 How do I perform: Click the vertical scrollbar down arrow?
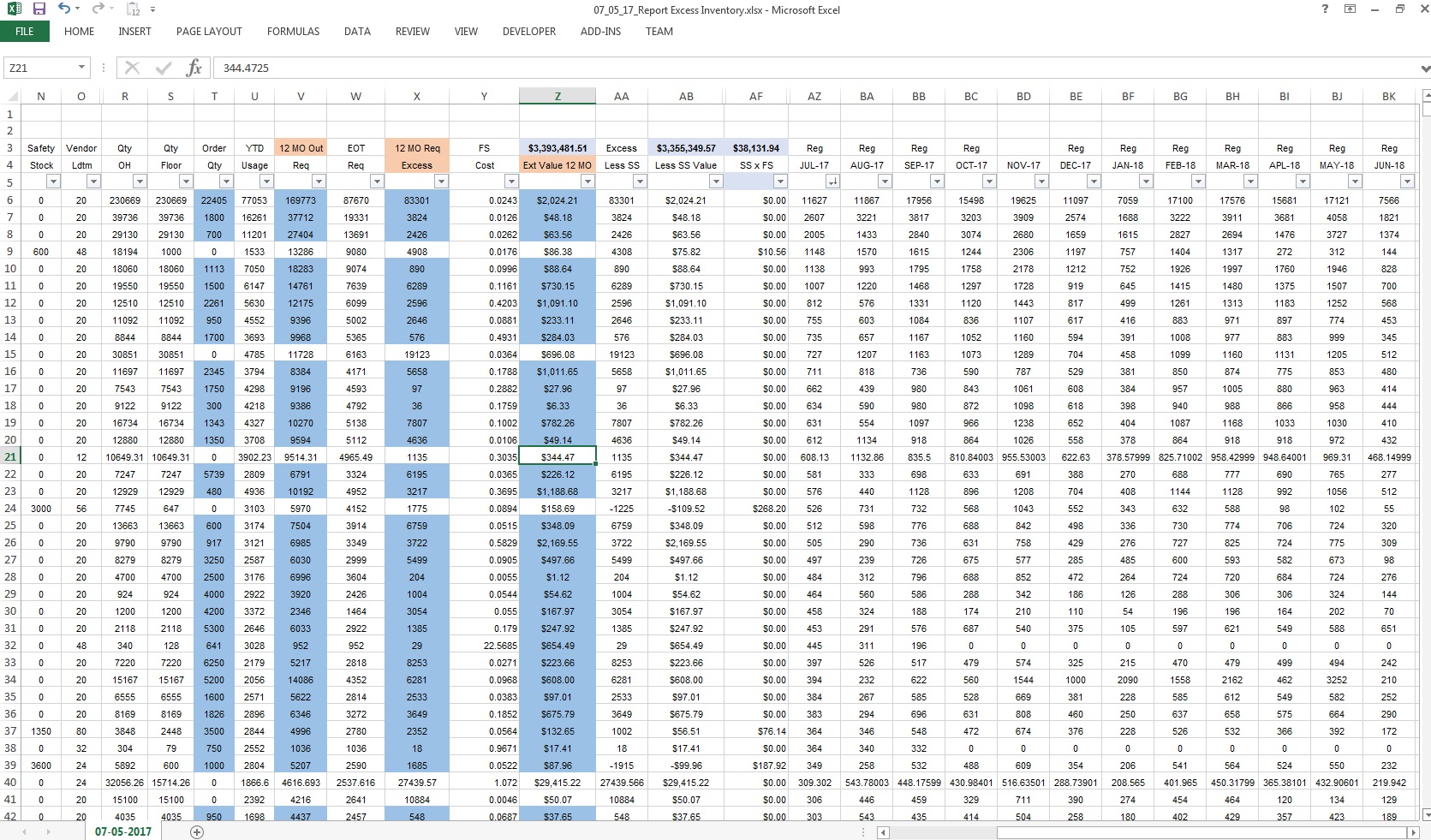[x=1425, y=814]
